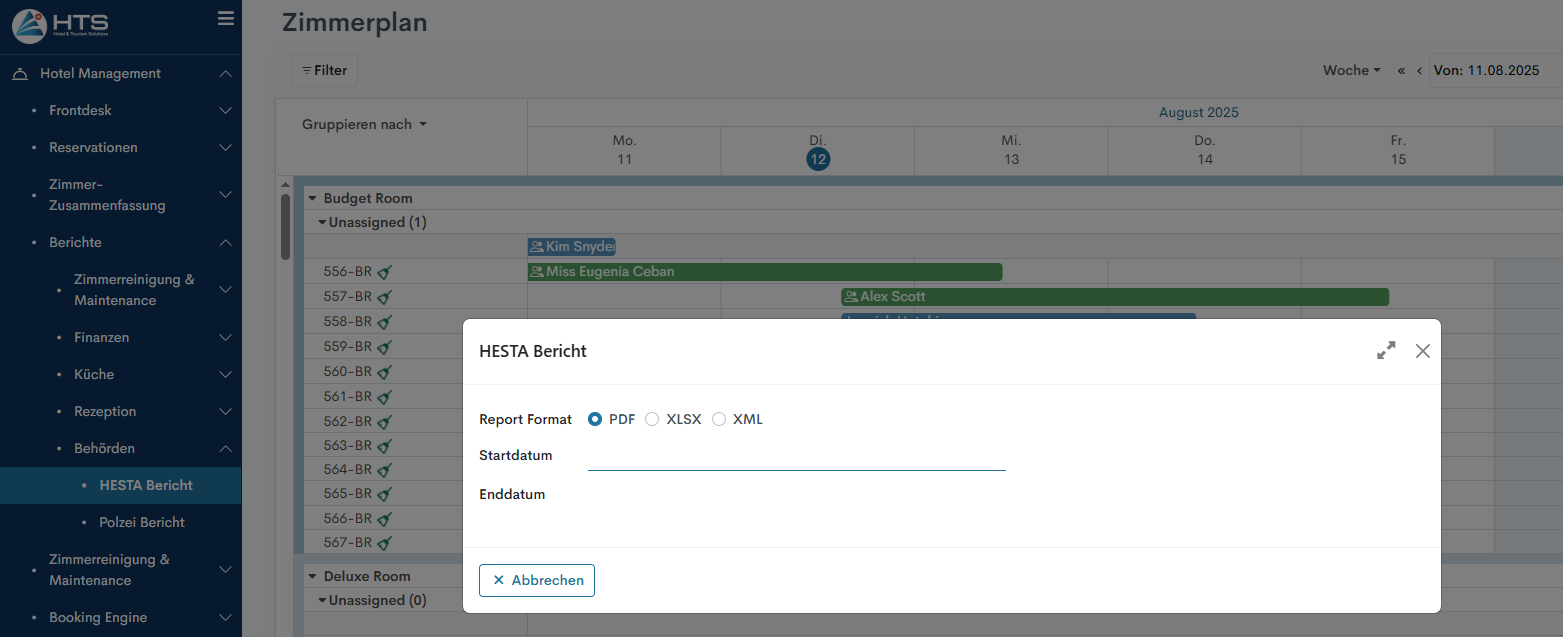
Task: Click guest icon on Kim Snyder booking
Action: 537,247
